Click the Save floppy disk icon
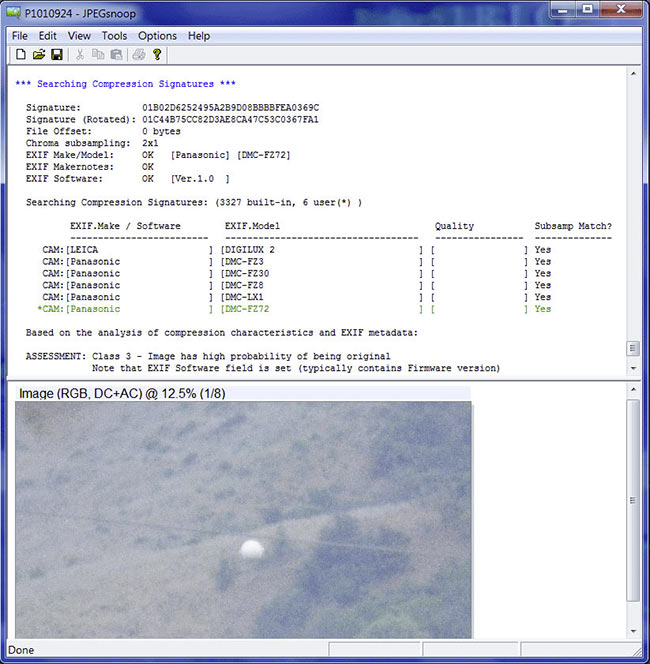 (57, 55)
